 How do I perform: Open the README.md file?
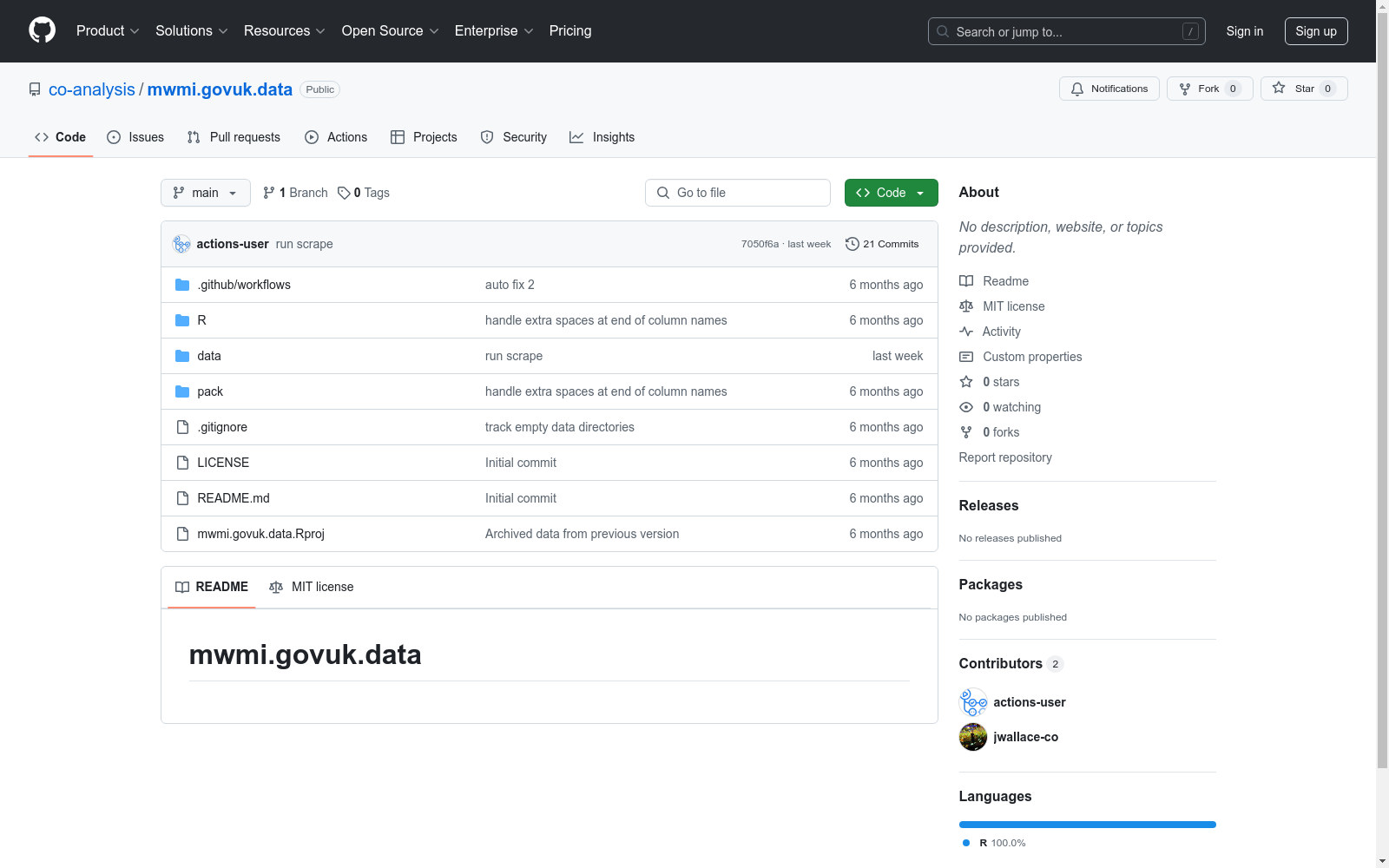pos(234,498)
